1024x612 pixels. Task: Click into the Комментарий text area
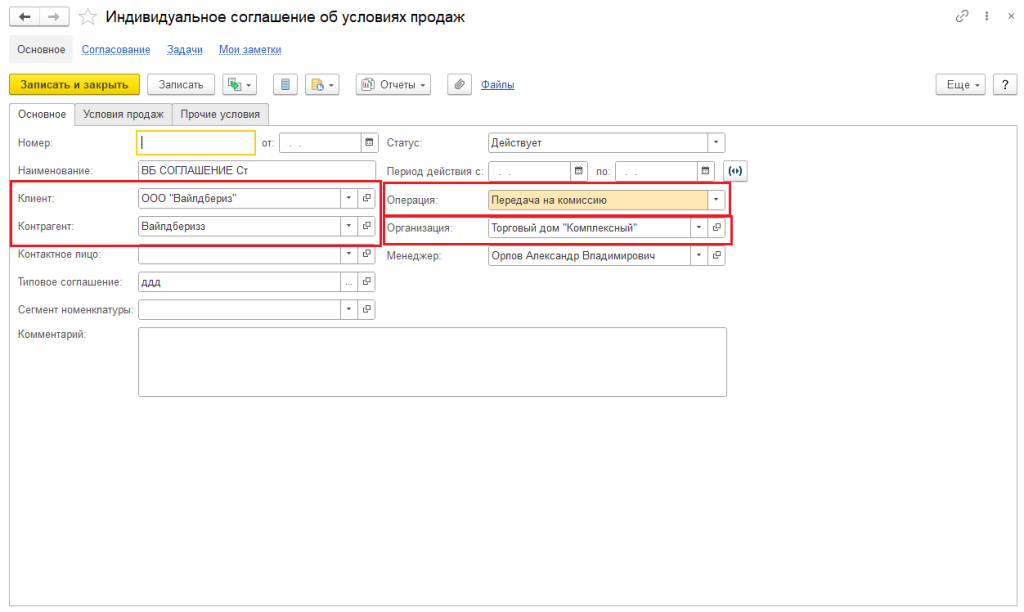pos(432,362)
